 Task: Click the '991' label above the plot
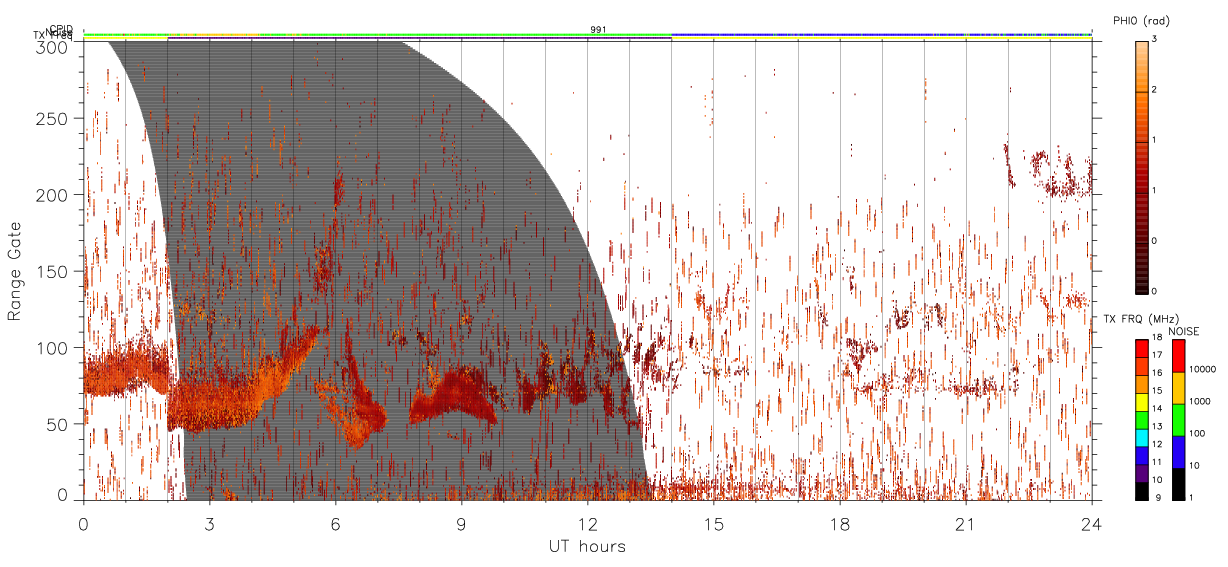(x=598, y=30)
